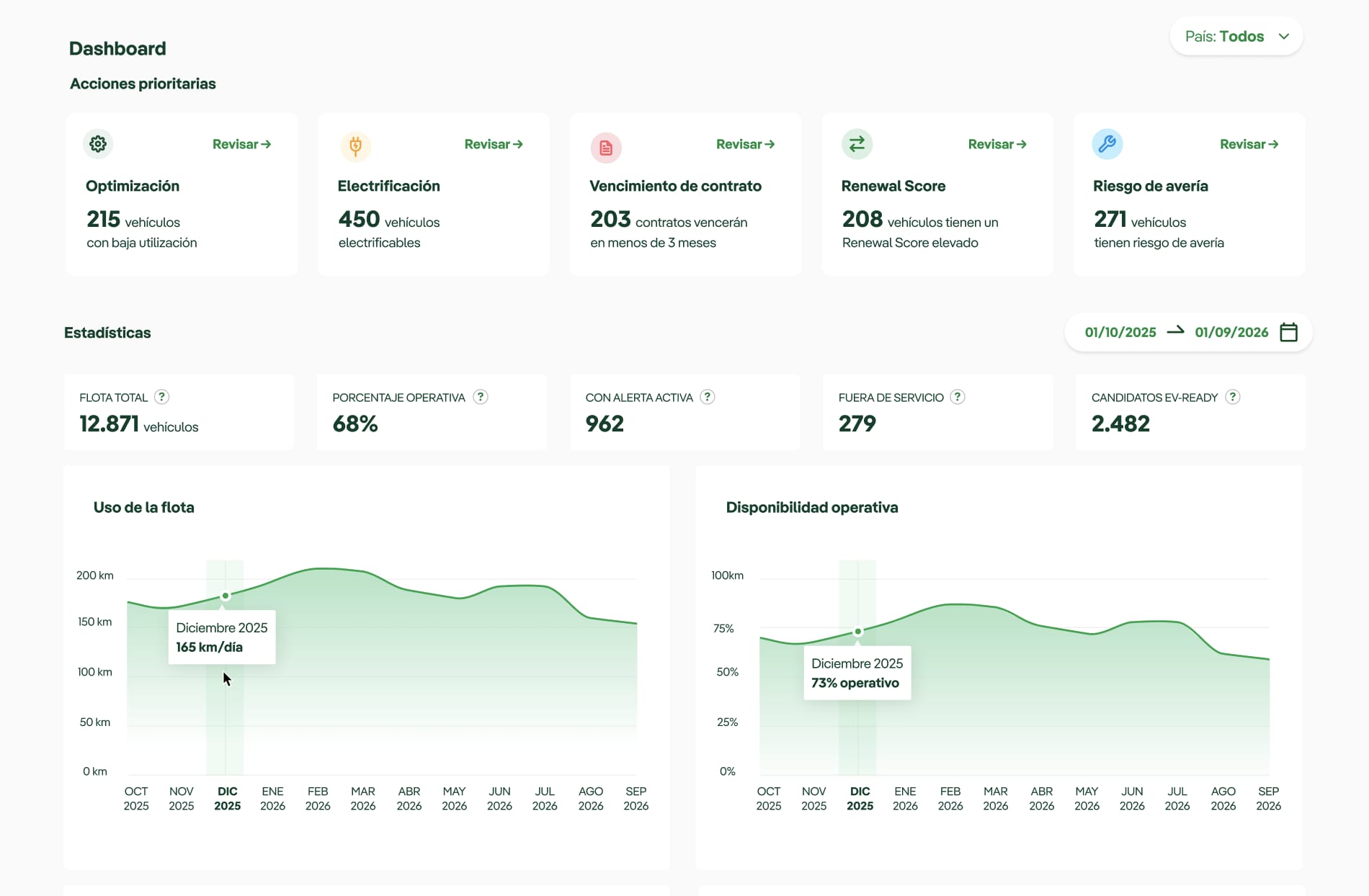This screenshot has height=896, width=1369.
Task: Show help for Porcentaje Operativa
Action: [x=481, y=397]
